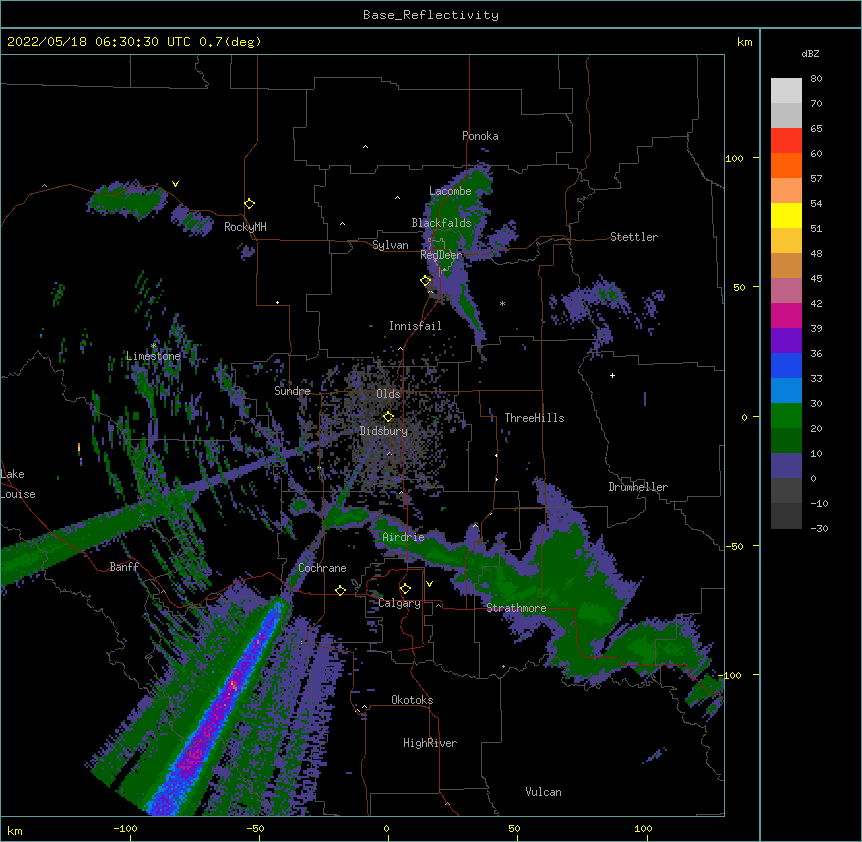This screenshot has height=842, width=862.
Task: Select the Sylvan map label
Action: tap(390, 245)
